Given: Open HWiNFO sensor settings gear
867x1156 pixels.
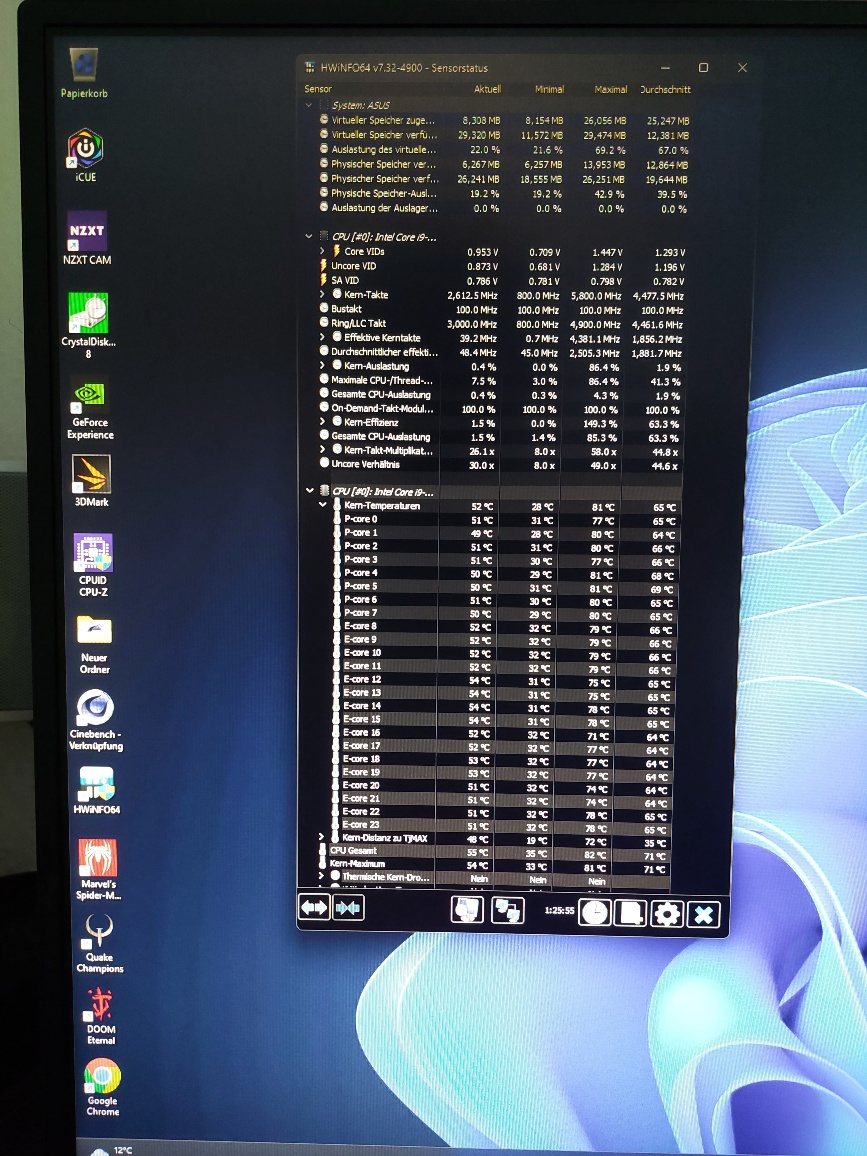Looking at the screenshot, I should pyautogui.click(x=667, y=914).
